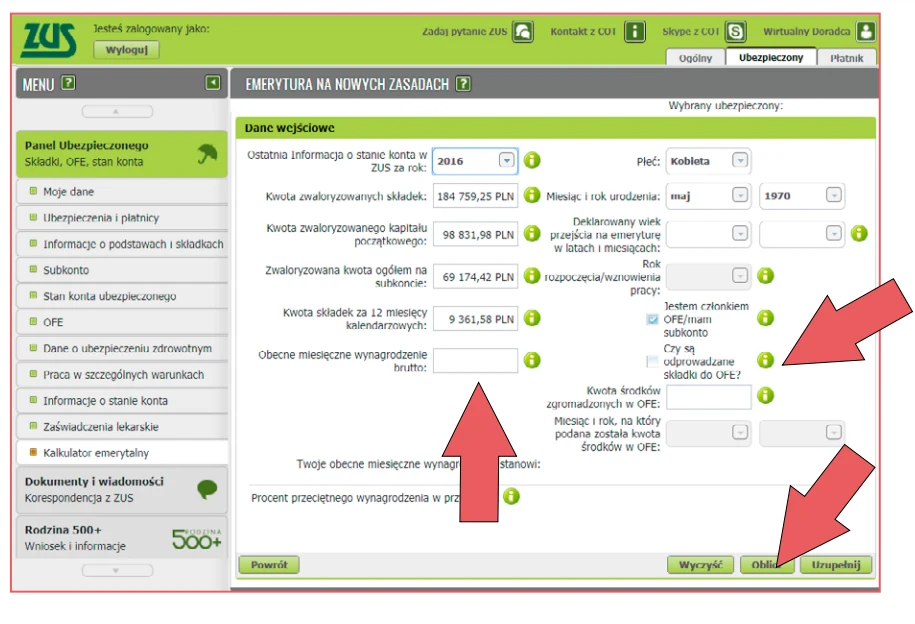Switch to the Płatnik tab

click(x=846, y=58)
